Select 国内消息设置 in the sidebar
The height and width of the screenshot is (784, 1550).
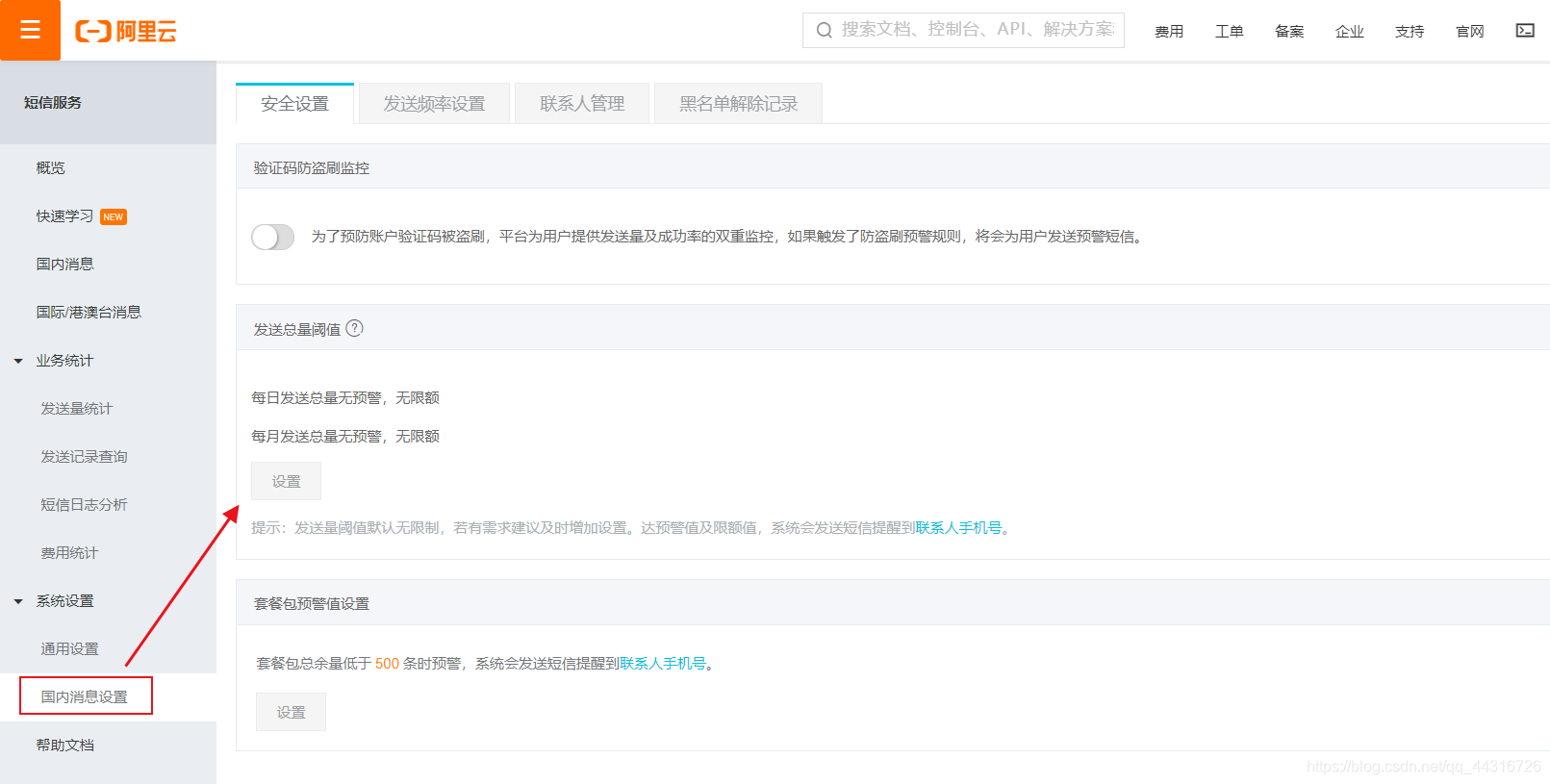click(85, 696)
